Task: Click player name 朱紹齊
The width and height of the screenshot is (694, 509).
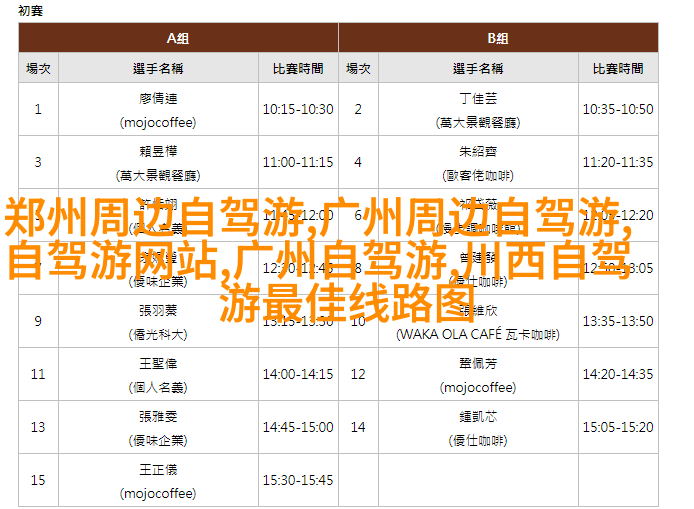Action: [x=478, y=152]
